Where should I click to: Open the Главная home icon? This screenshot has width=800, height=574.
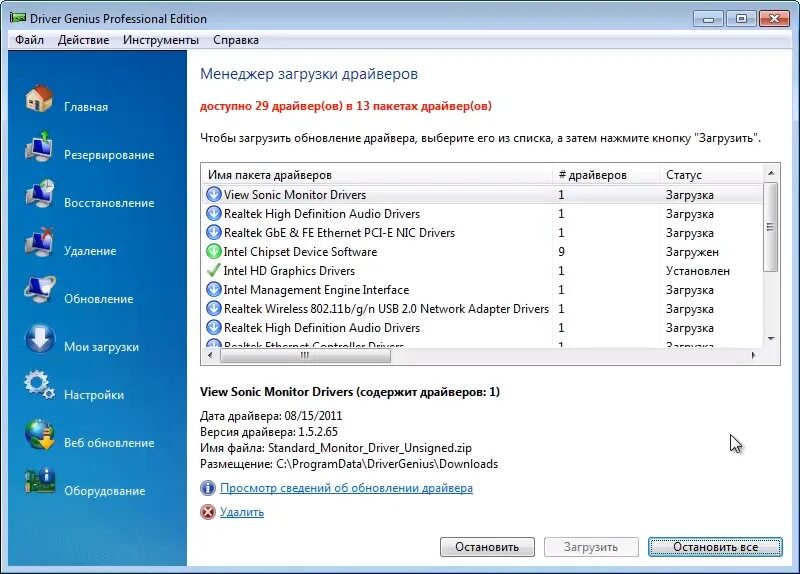click(39, 98)
